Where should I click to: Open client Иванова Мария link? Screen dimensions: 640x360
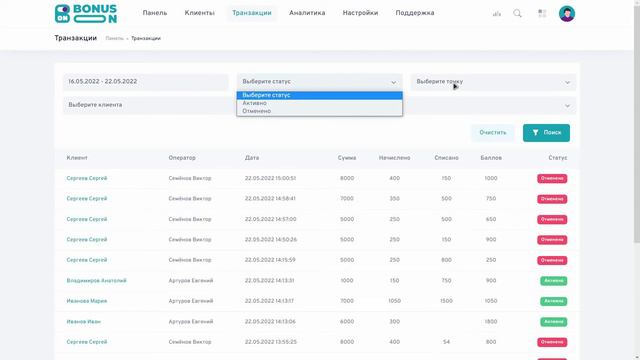tap(87, 301)
